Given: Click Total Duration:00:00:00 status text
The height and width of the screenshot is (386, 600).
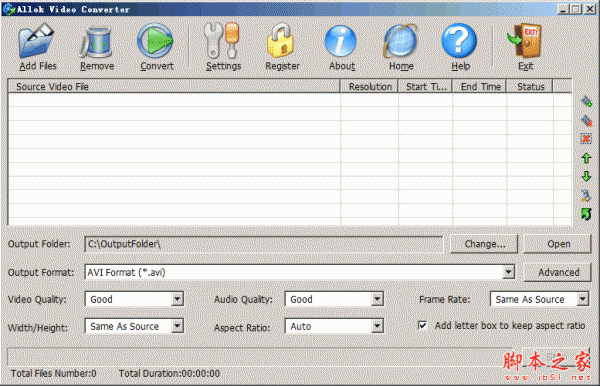Looking at the screenshot, I should tap(169, 373).
